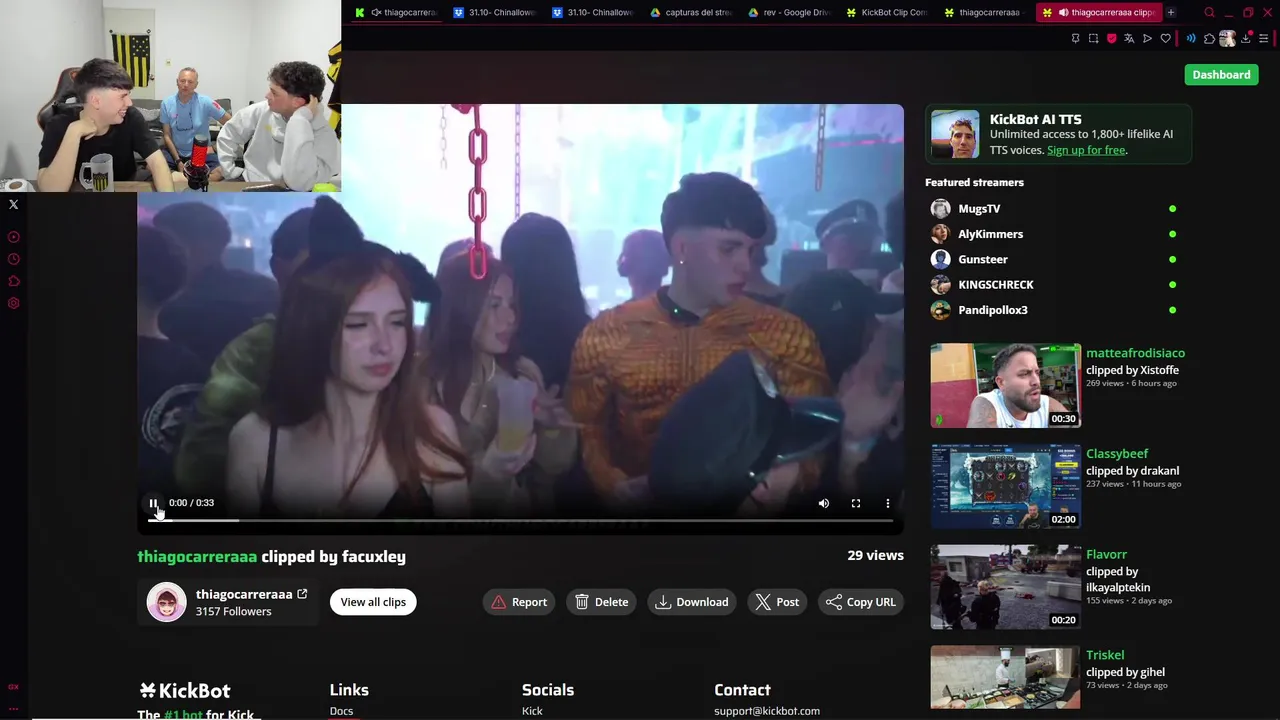
Task: Click the blue sound waves icon
Action: [1190, 38]
